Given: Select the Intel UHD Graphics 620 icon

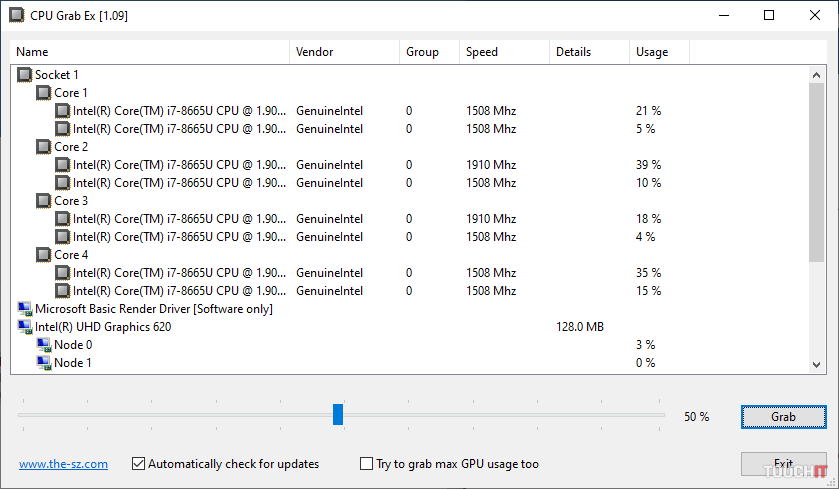Looking at the screenshot, I should click(x=25, y=327).
